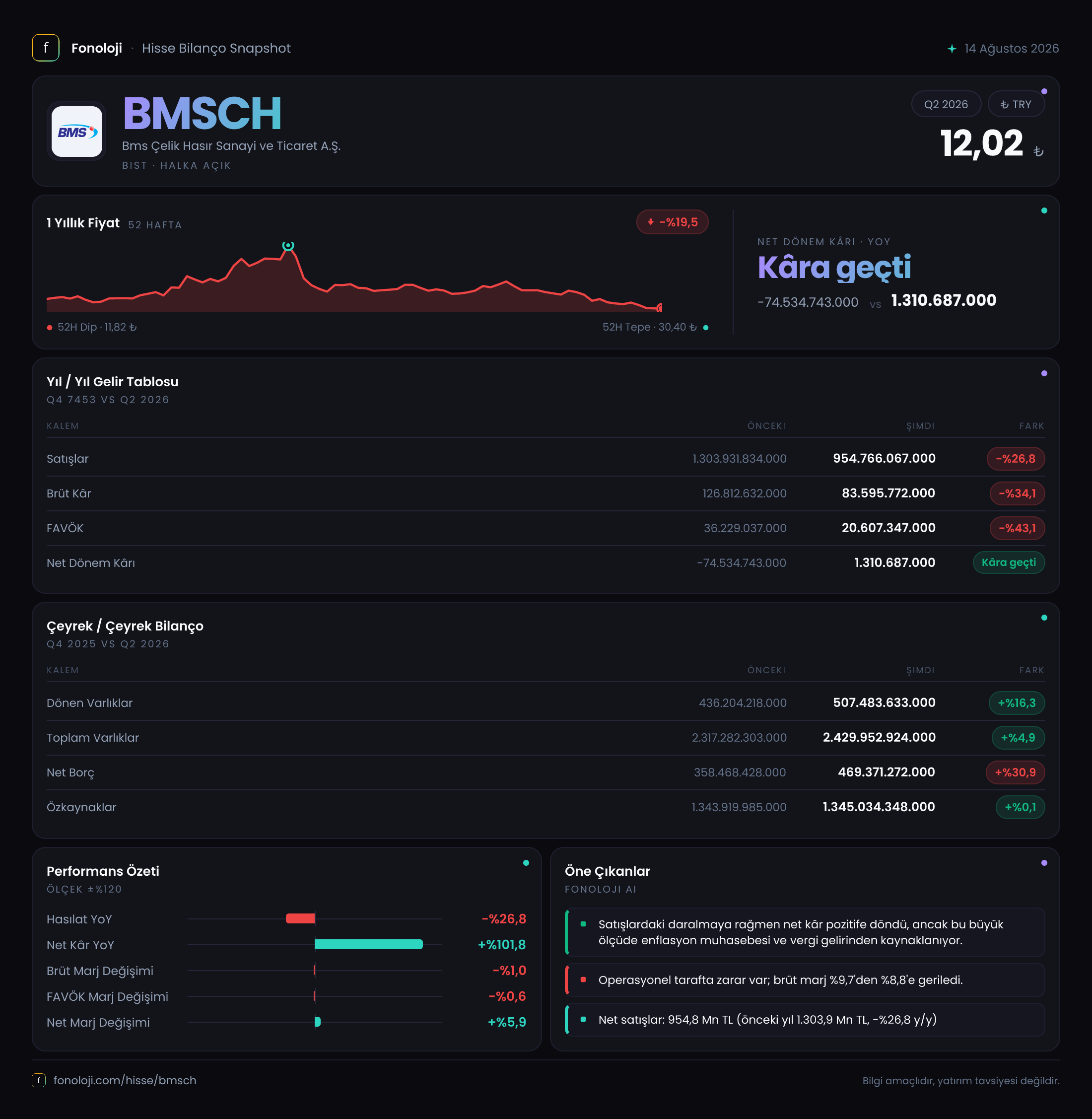Click the Net Borç current value 469.371.272.000
1092x1119 pixels.
886,772
